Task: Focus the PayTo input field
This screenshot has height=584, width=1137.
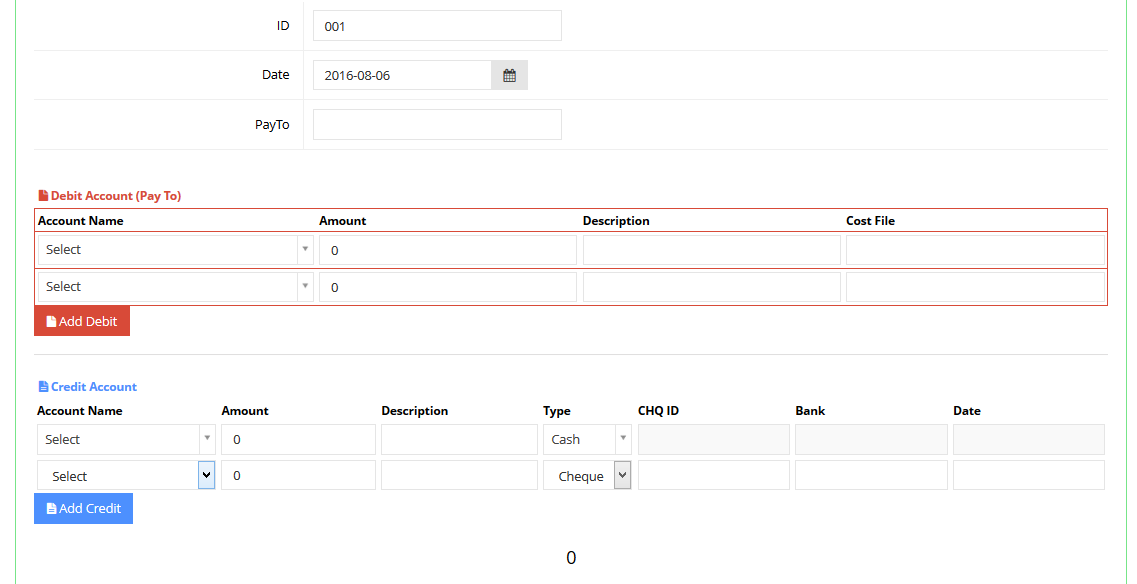Action: pyautogui.click(x=437, y=125)
